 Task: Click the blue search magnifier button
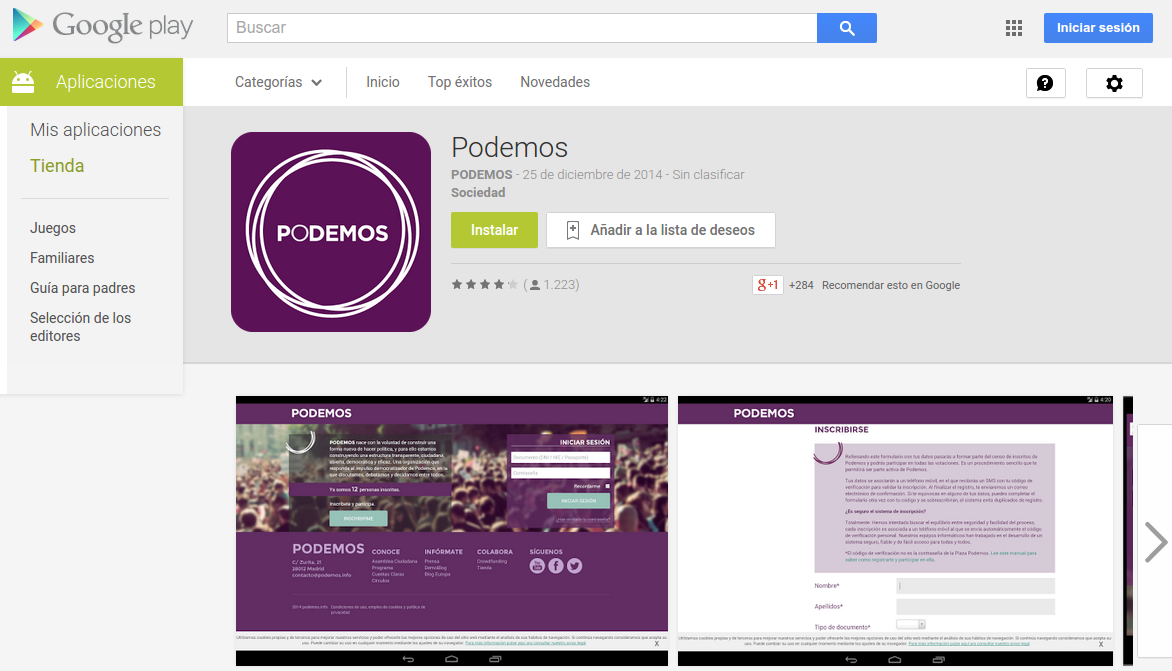(847, 28)
